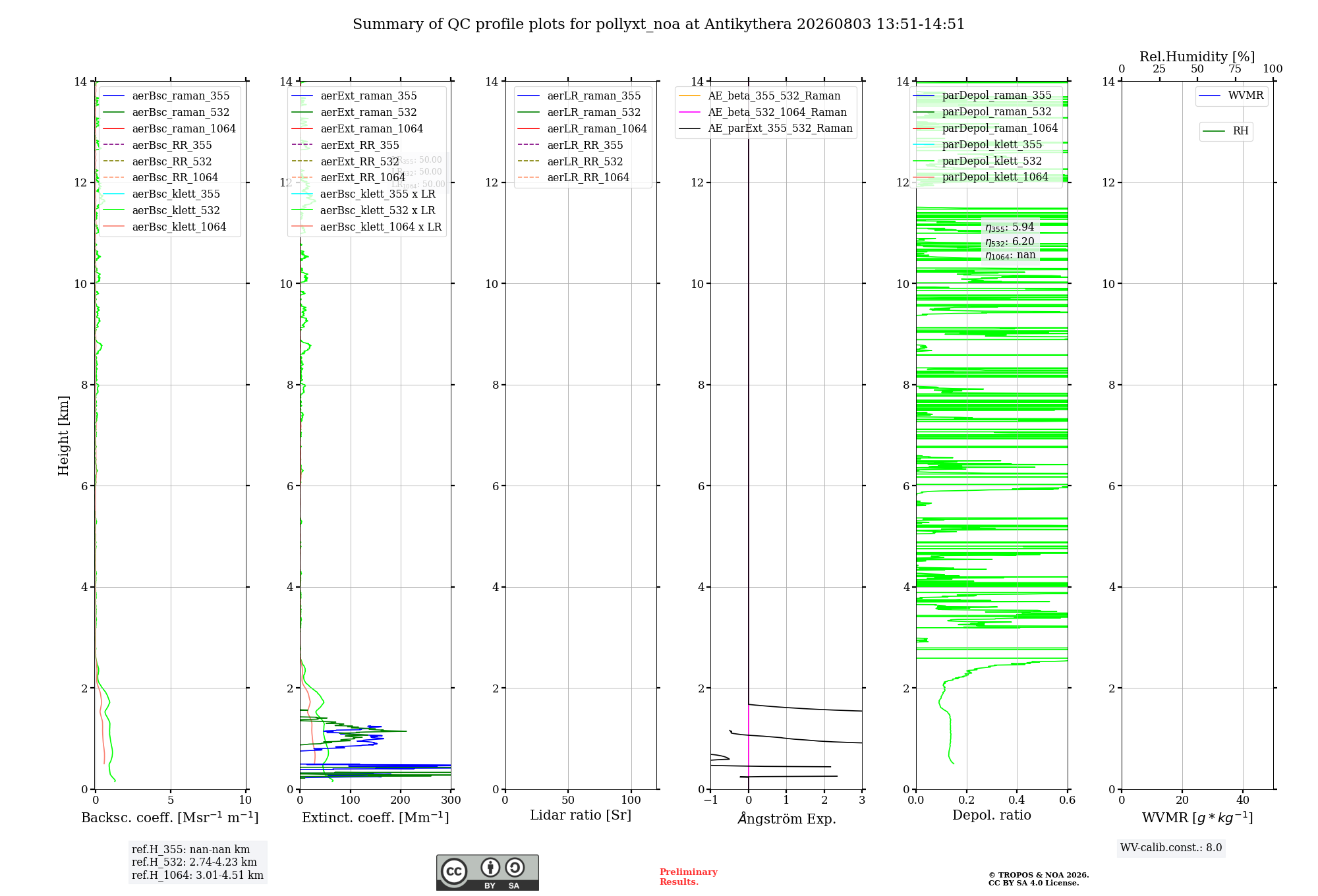Screen dimensions: 1318x896
Task: Click legend entry parDepol_raman_1064
Action: tap(986, 128)
